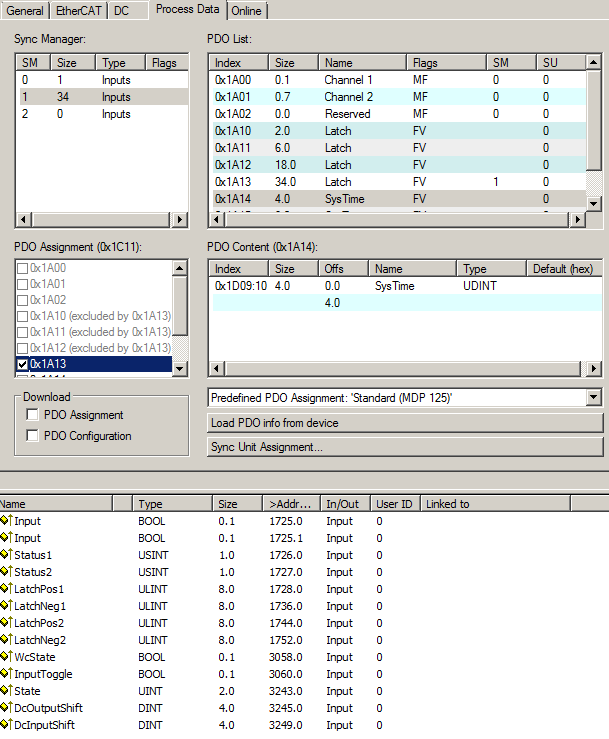This screenshot has height=739, width=609.
Task: Switch to the General tab
Action: [x=25, y=10]
